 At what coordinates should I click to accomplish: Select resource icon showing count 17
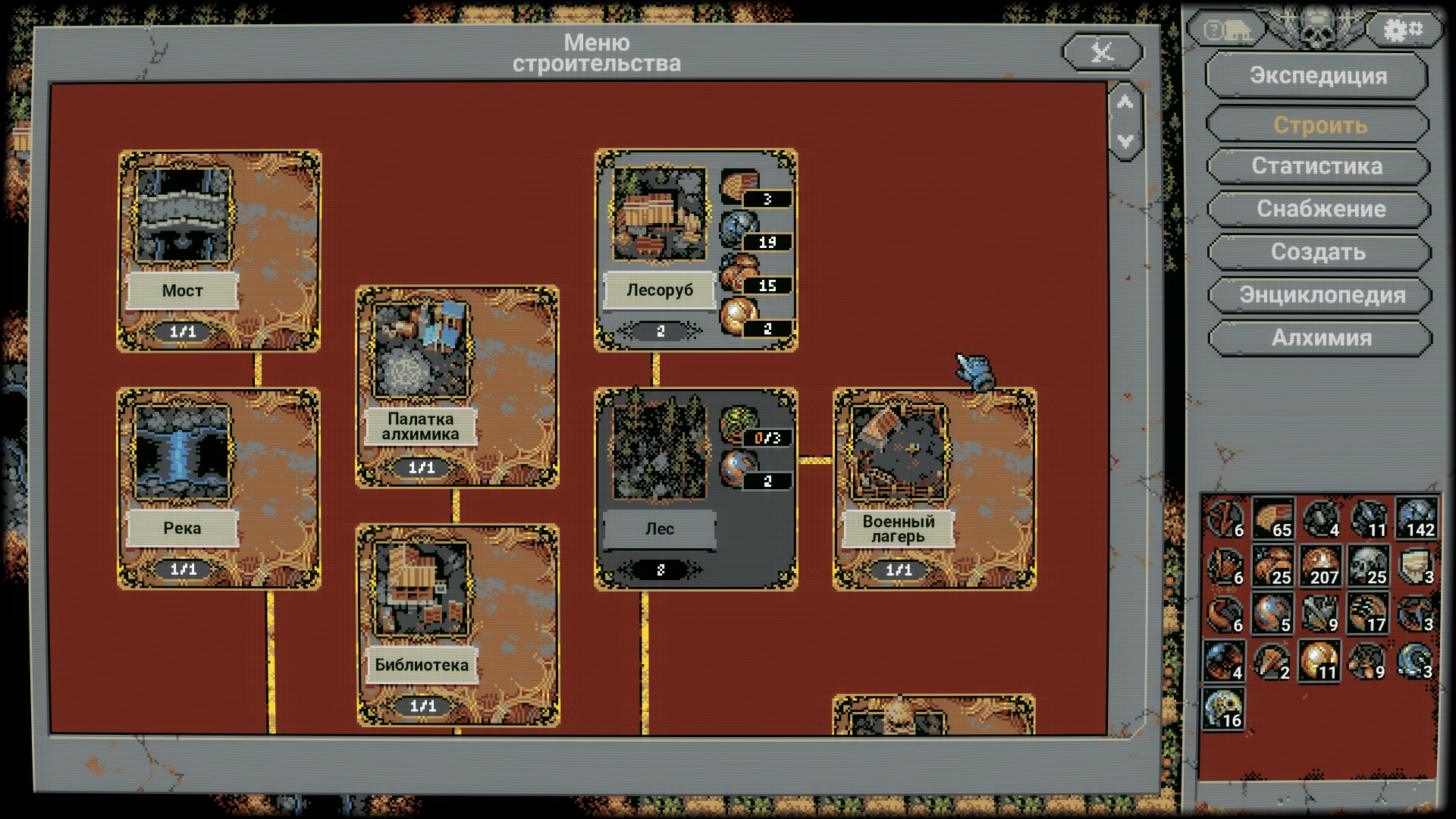coord(1367,613)
